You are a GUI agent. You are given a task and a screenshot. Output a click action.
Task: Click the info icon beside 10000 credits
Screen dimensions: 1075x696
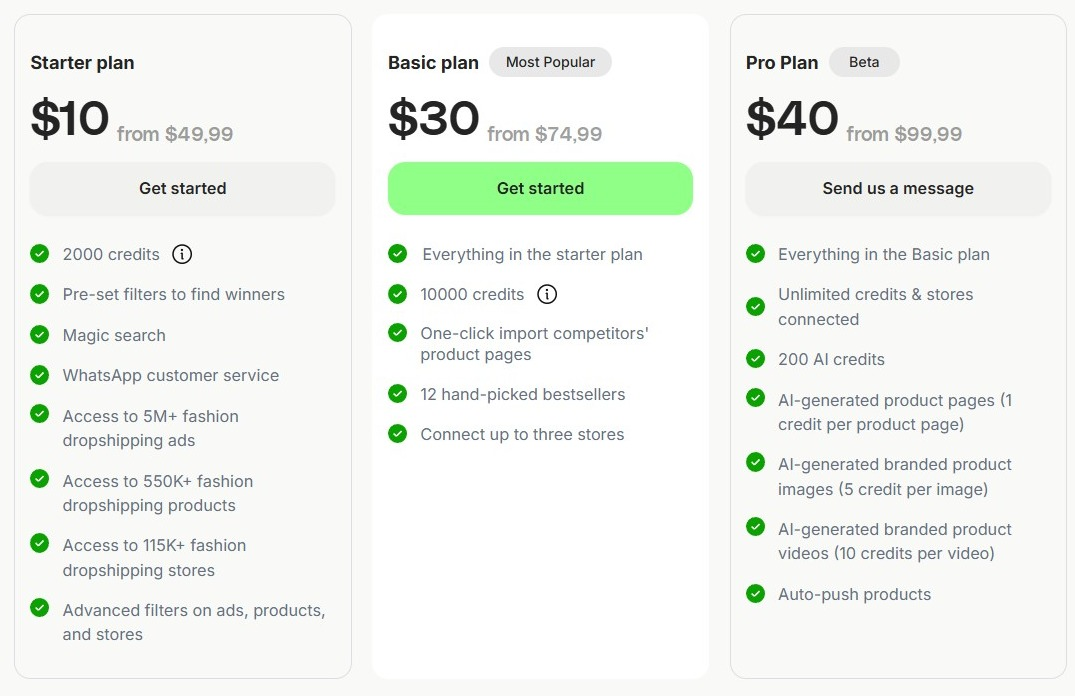tap(546, 294)
